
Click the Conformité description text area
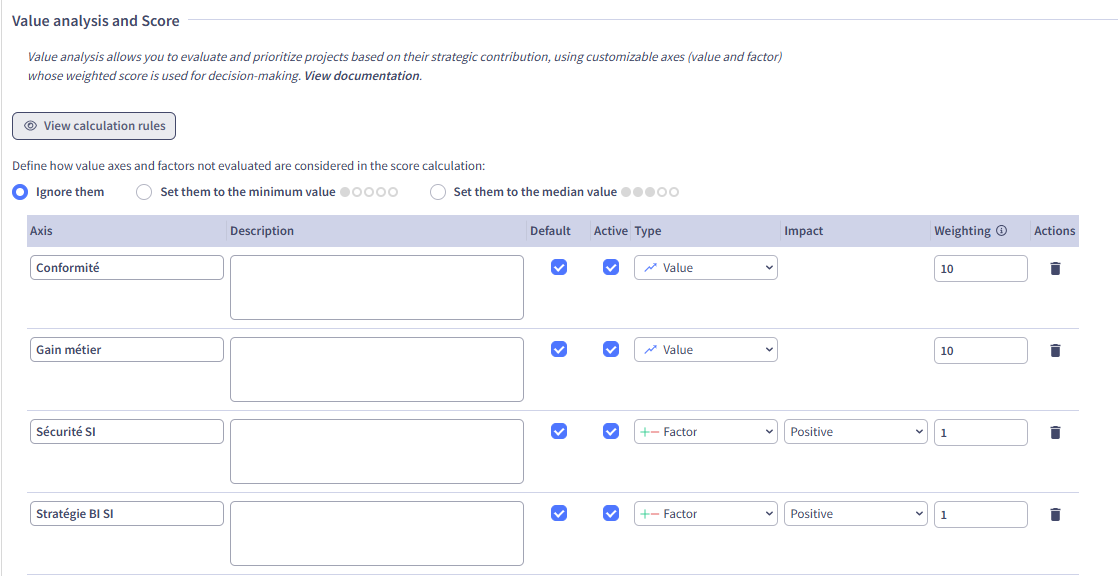click(376, 287)
